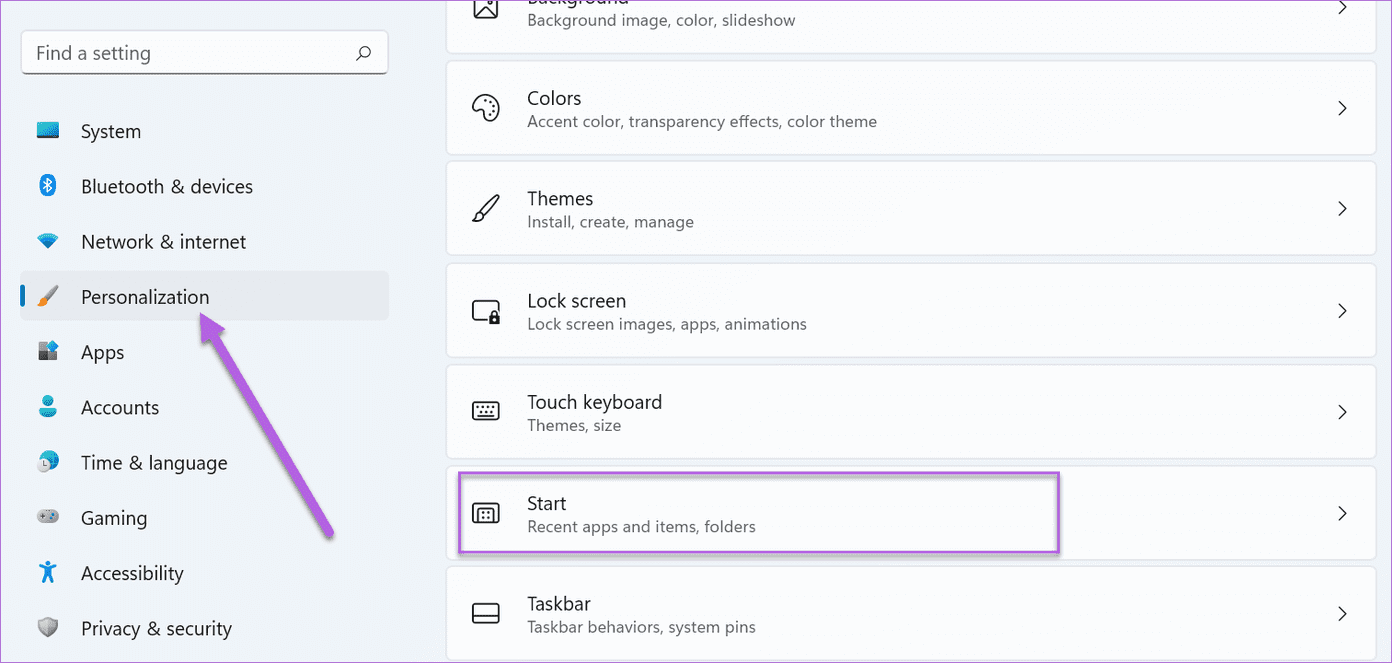Click the Gaming controller icon
1392x663 pixels.
point(48,517)
